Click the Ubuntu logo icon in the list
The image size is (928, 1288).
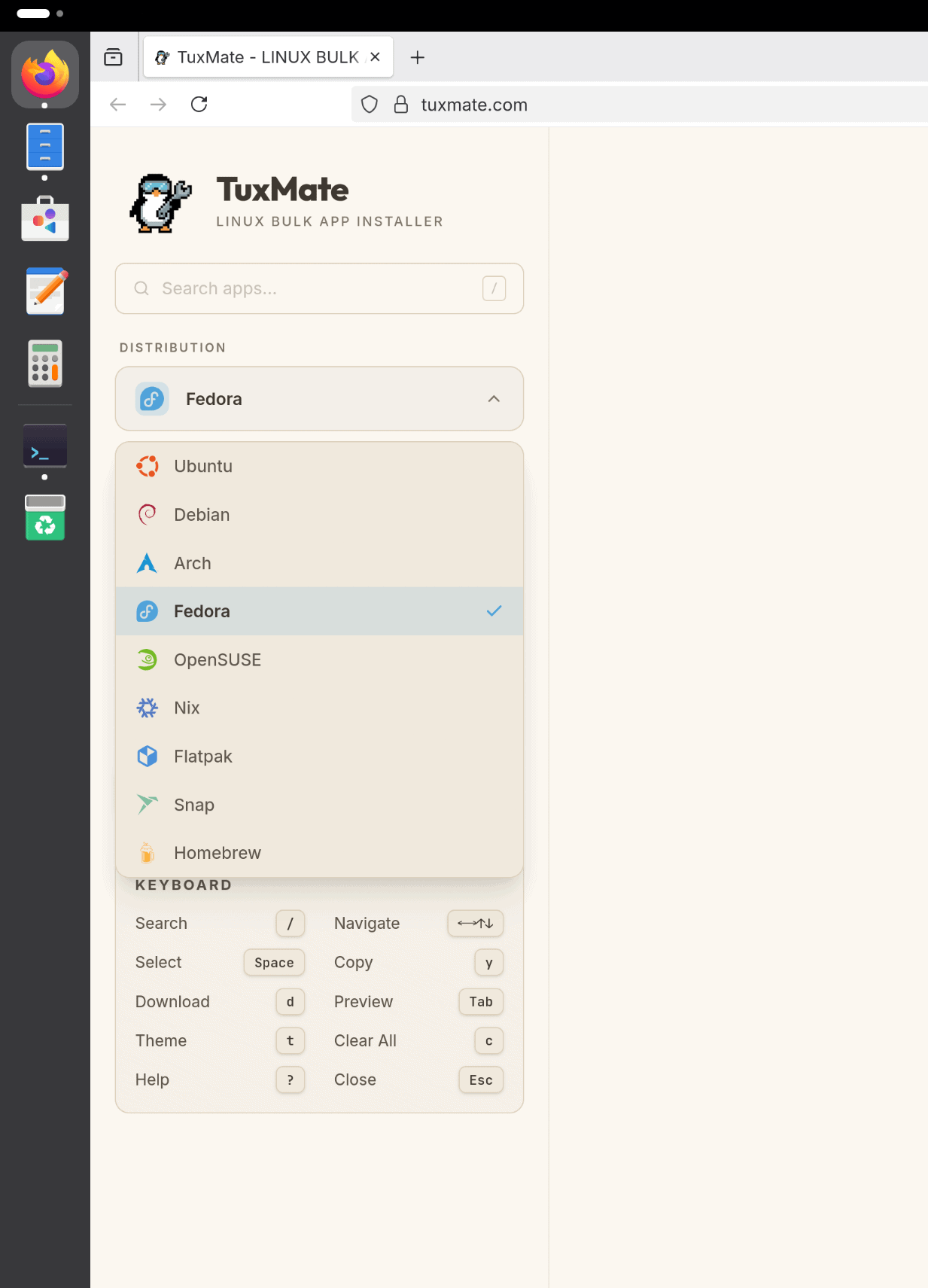coord(148,467)
